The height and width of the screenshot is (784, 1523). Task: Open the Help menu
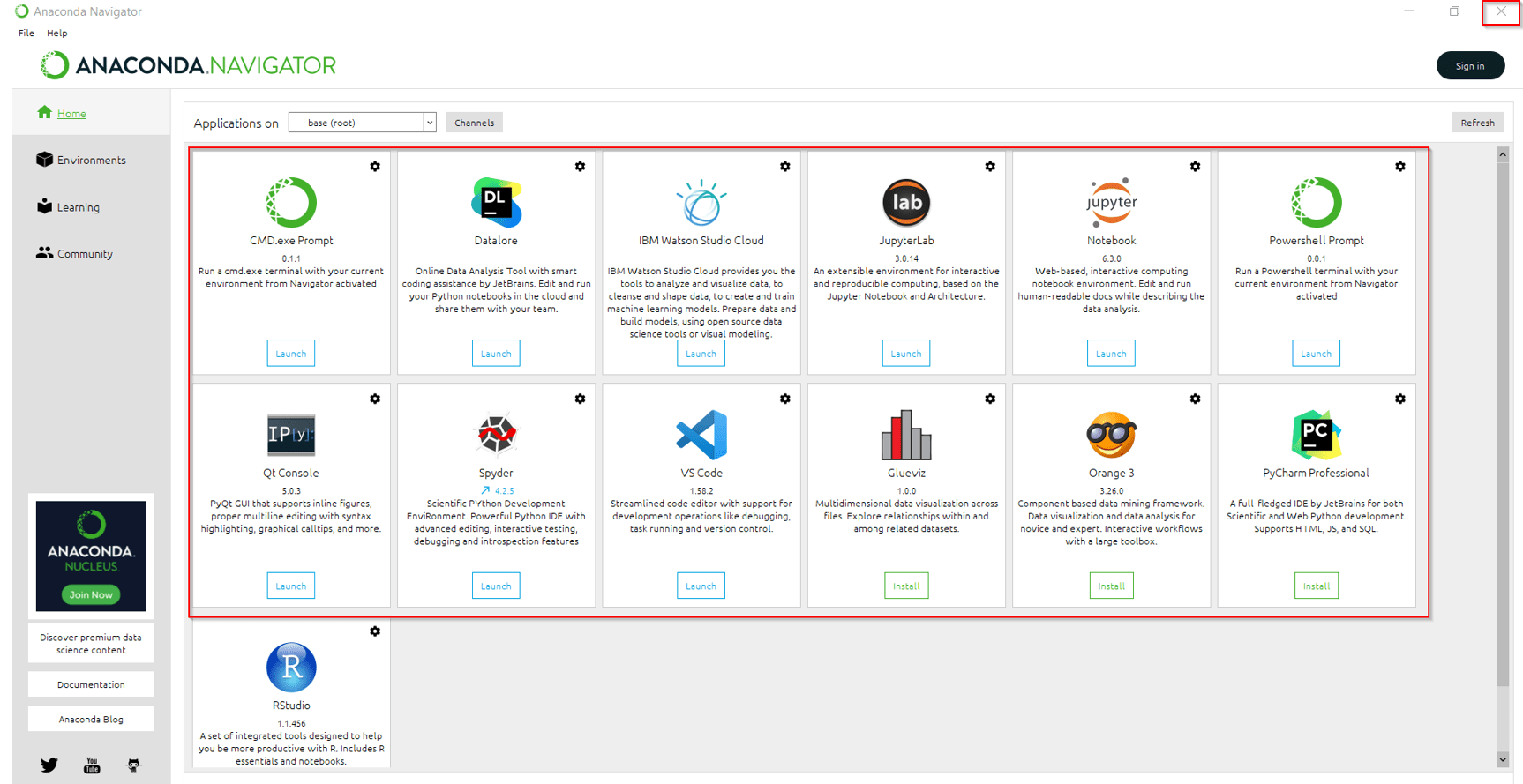[57, 33]
